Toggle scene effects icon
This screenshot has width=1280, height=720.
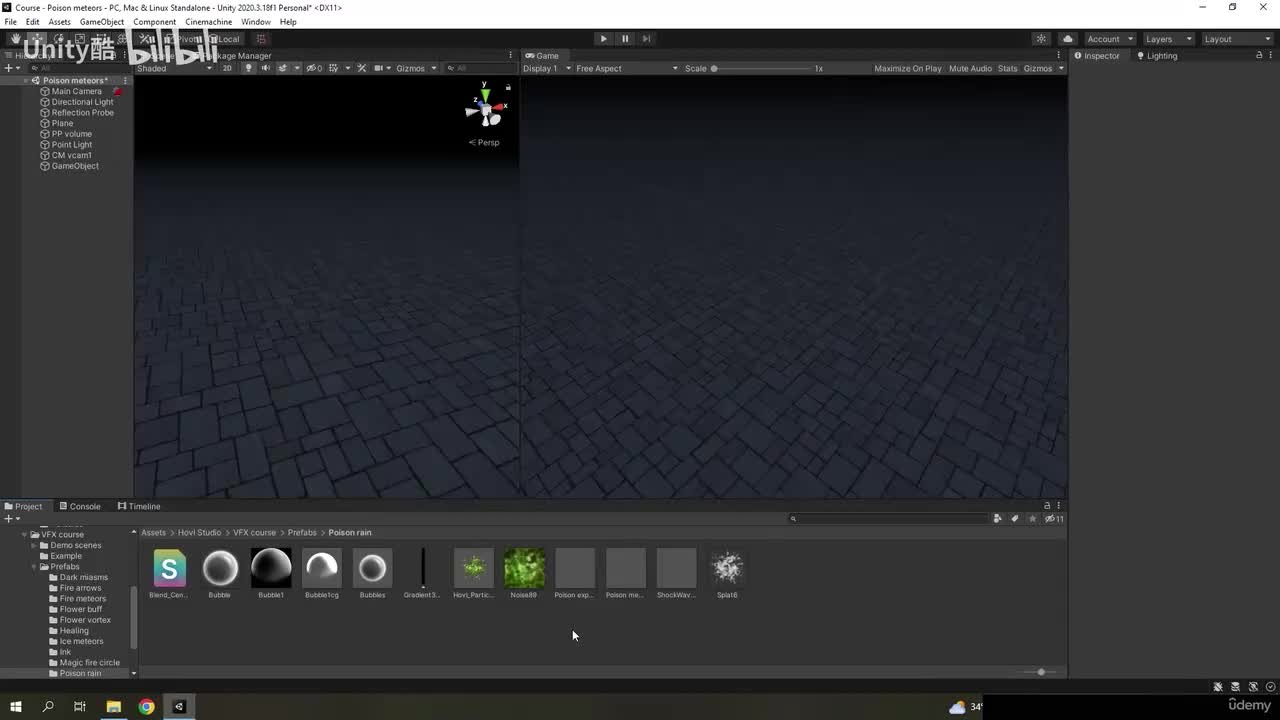(x=283, y=68)
